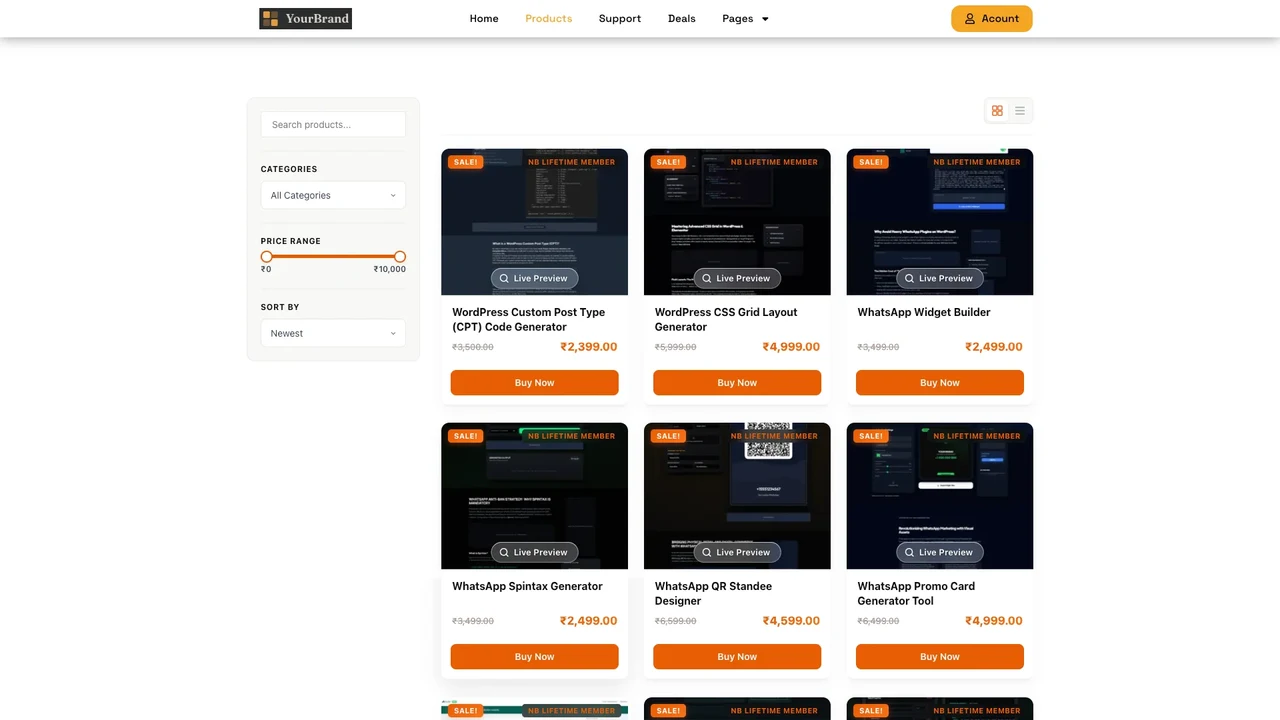1280x720 pixels.
Task: Switch to list view layout
Action: coord(1020,111)
